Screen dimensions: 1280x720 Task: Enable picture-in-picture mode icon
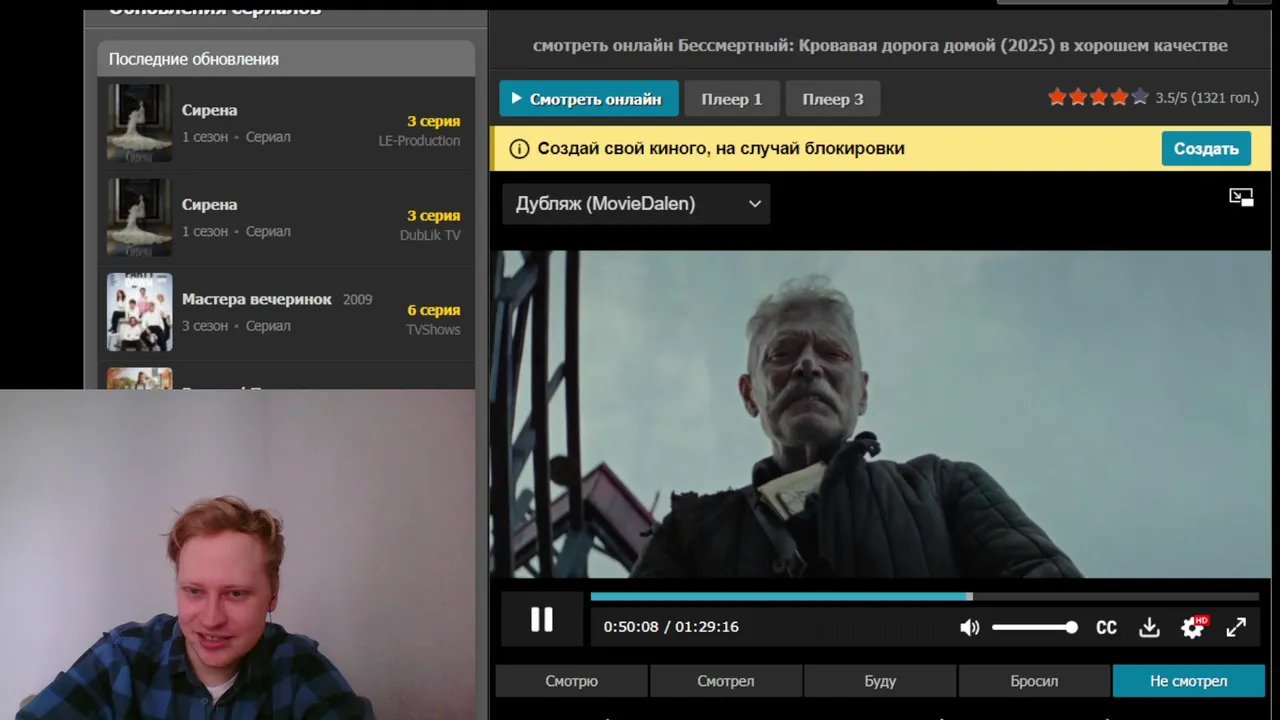tap(1241, 197)
